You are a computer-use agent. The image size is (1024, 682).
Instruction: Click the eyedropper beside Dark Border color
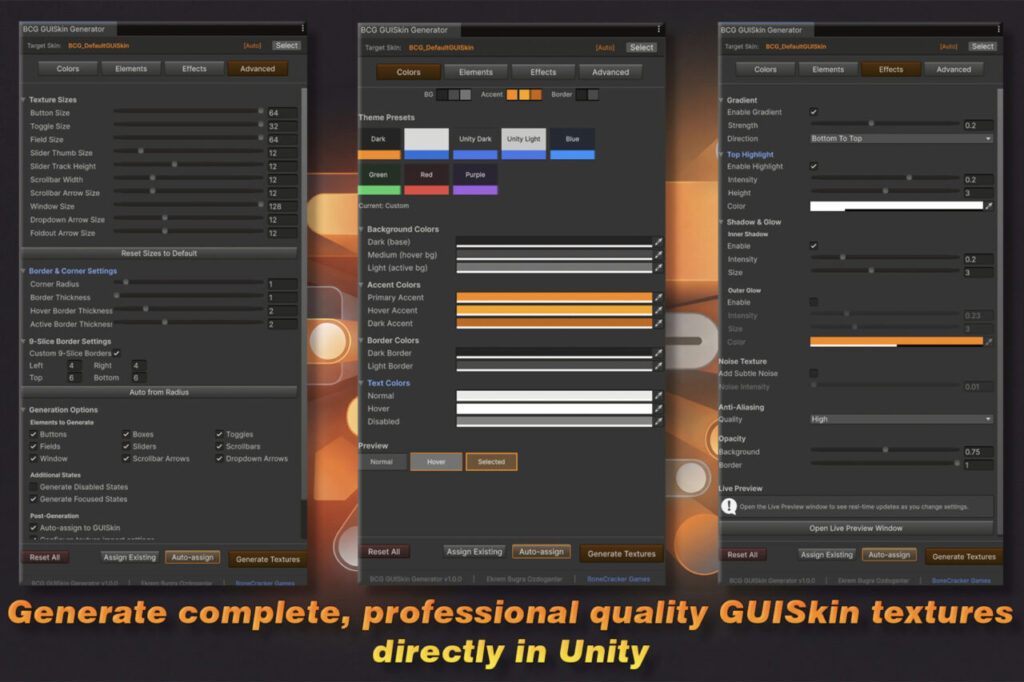[x=659, y=352]
